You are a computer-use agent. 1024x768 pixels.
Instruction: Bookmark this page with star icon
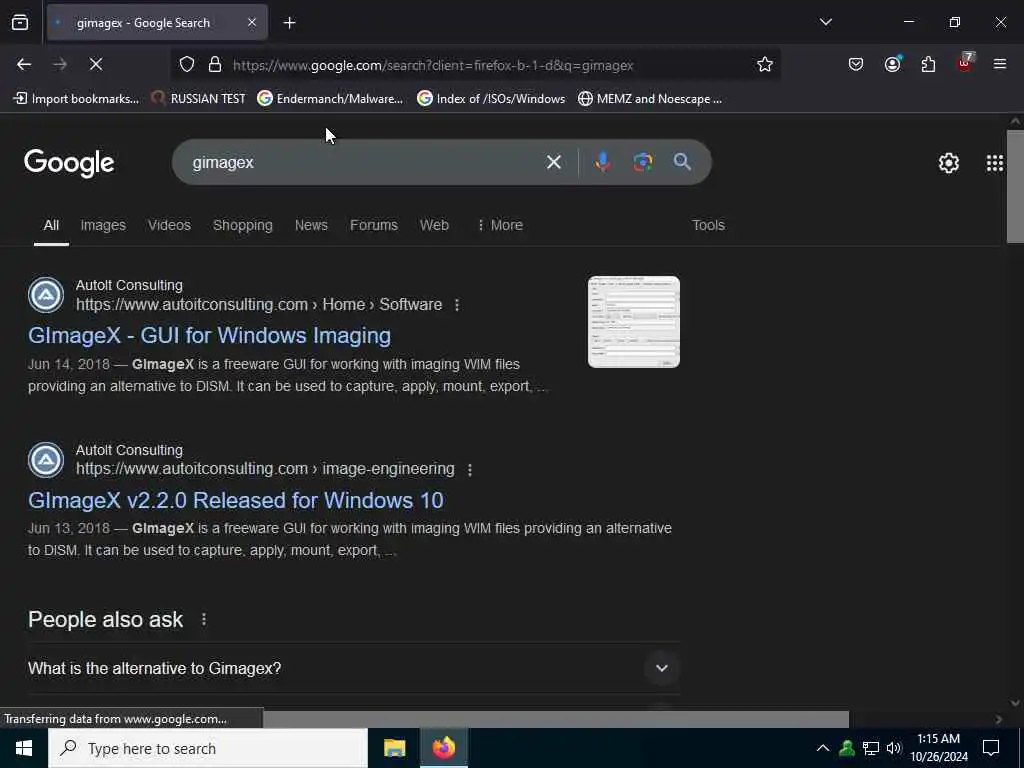click(765, 64)
